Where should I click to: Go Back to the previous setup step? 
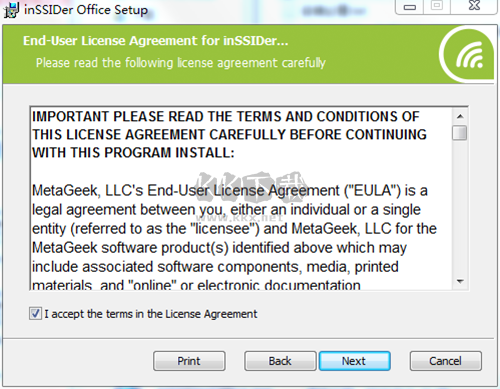coord(280,361)
